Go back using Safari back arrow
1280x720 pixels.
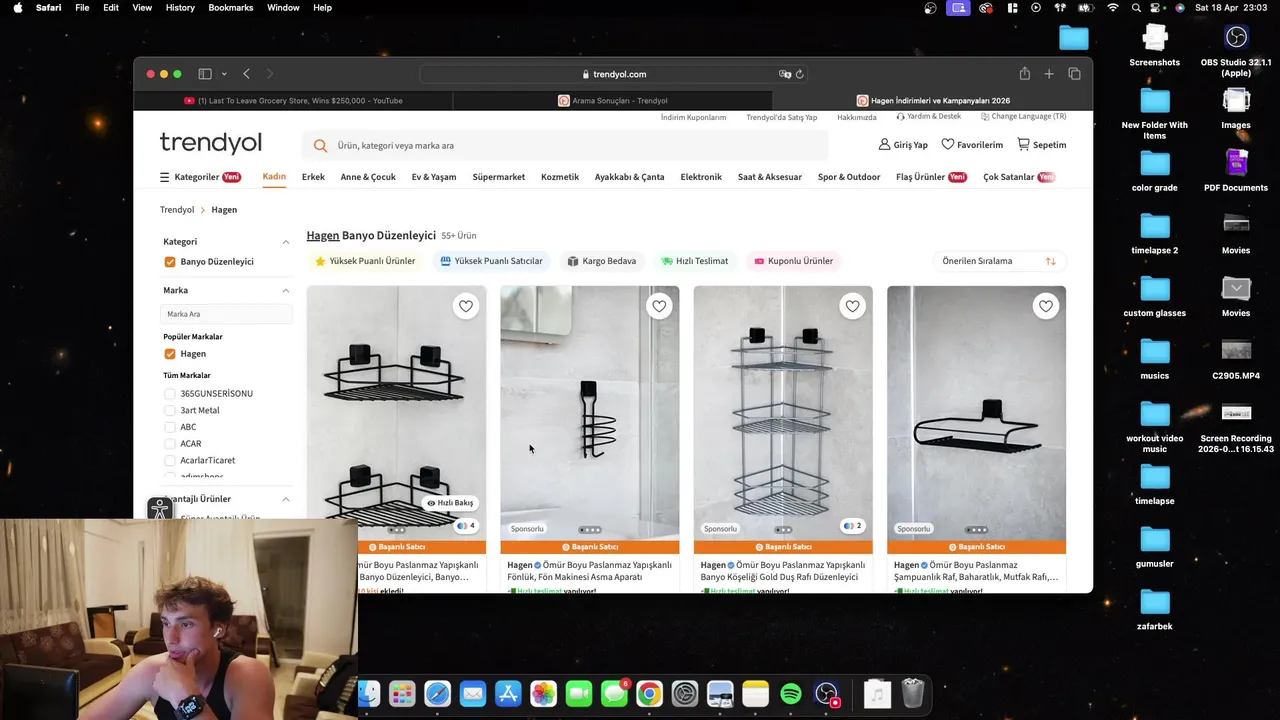tap(246, 74)
